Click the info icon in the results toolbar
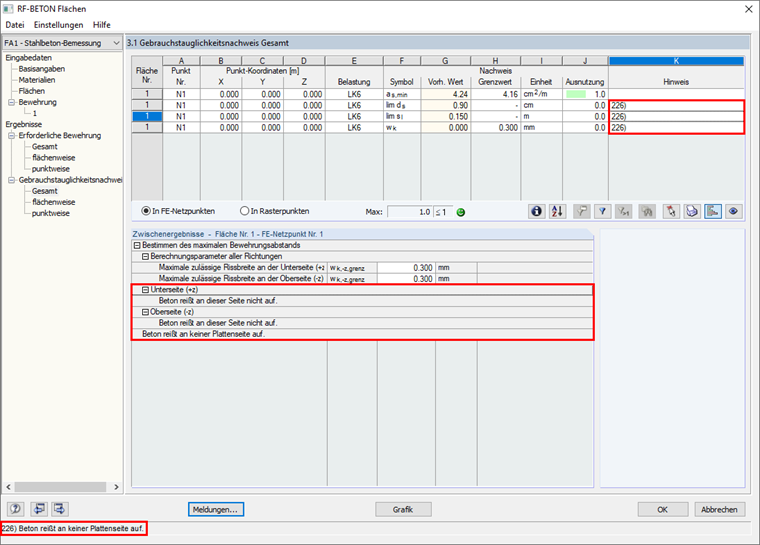Screen dimensions: 760x545 coord(536,211)
